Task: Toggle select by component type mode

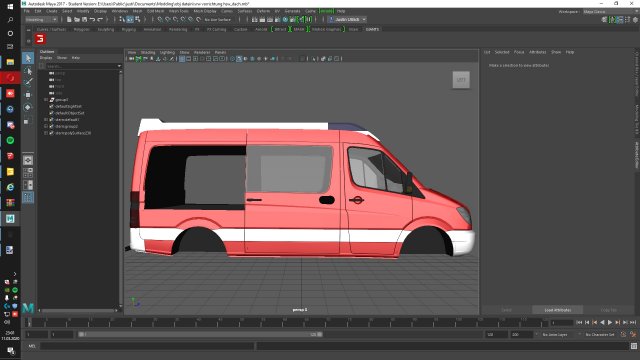Action: [138, 19]
